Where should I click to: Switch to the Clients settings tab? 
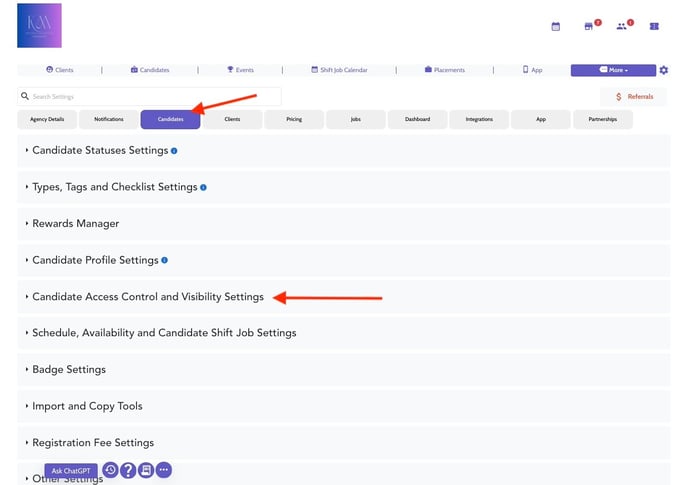click(232, 119)
